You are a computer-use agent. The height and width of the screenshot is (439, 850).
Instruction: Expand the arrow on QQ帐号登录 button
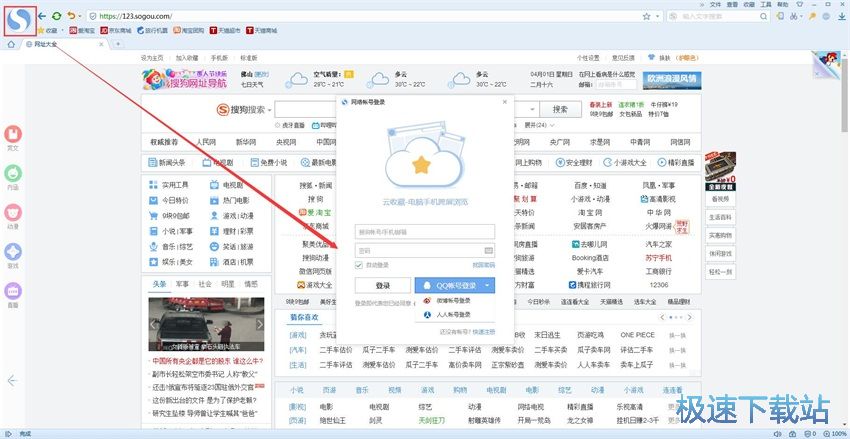pos(488,285)
